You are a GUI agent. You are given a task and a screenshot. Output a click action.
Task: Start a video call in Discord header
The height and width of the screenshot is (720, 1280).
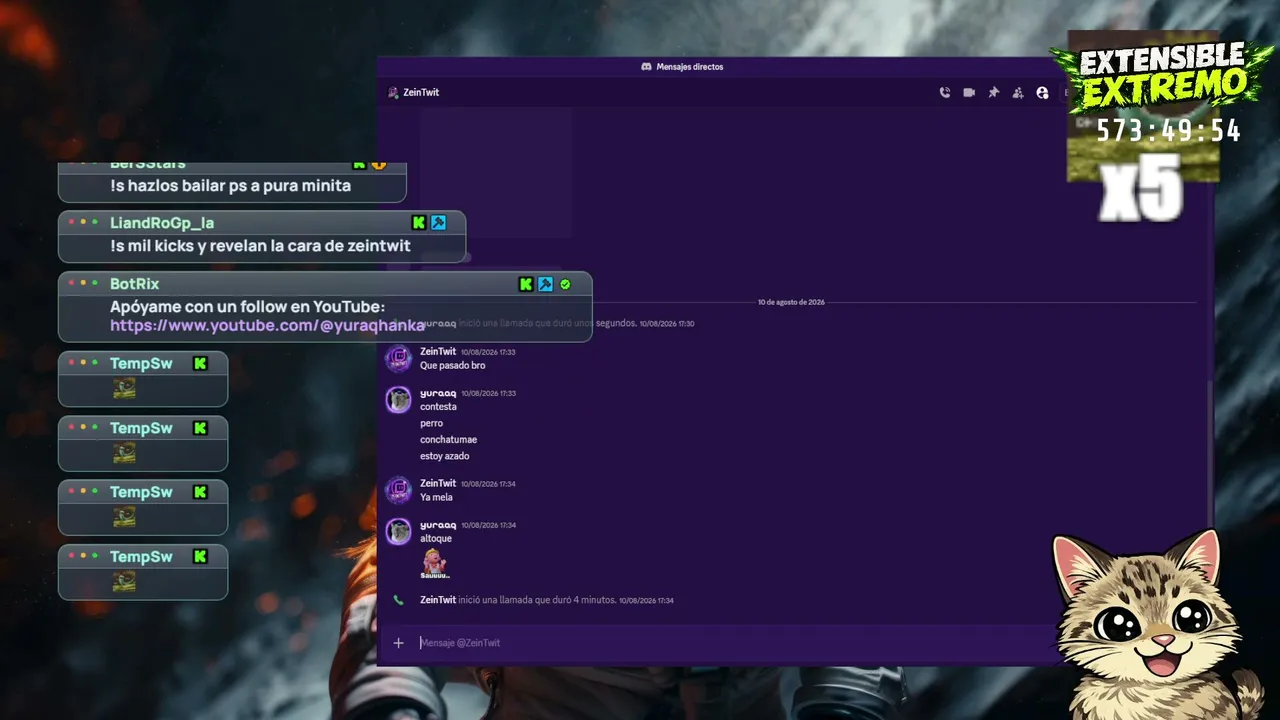point(969,92)
